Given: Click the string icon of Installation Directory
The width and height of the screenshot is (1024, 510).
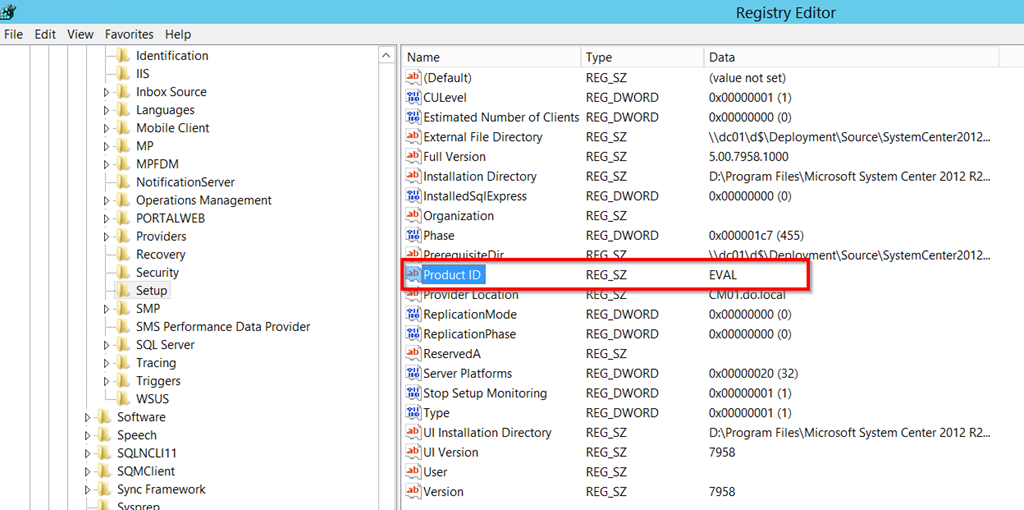Looking at the screenshot, I should pyautogui.click(x=413, y=176).
